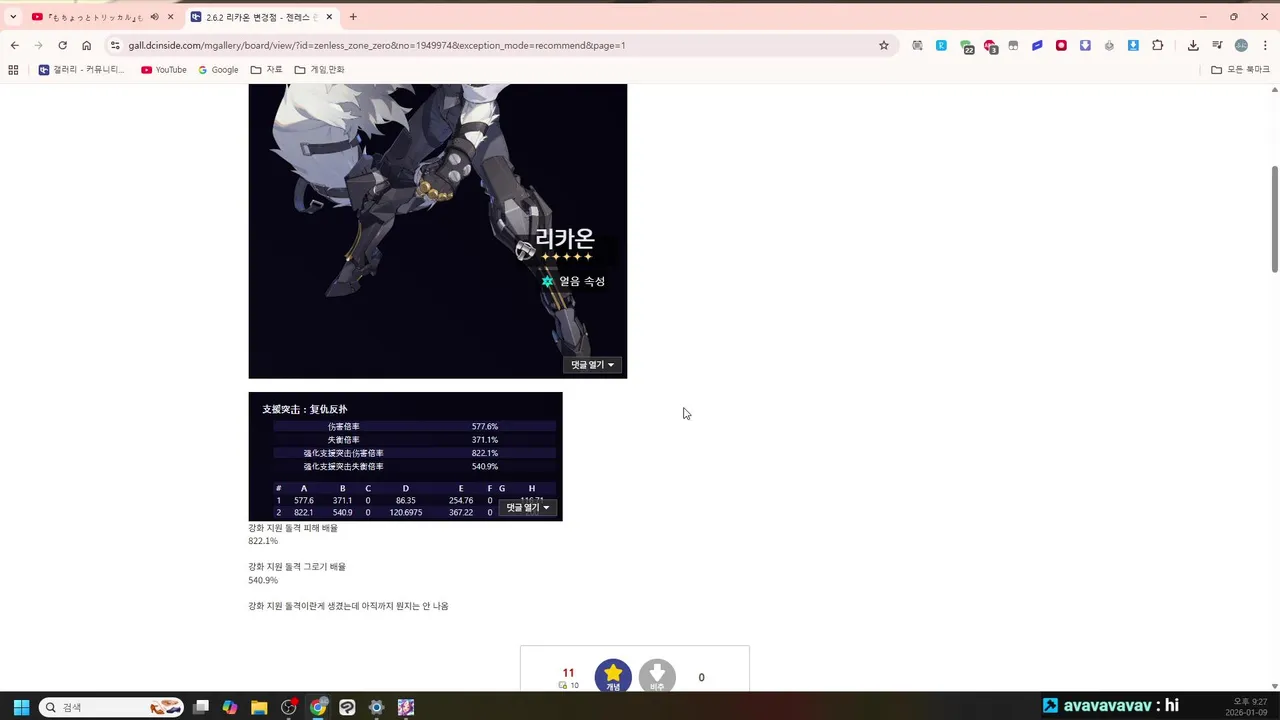
Task: Expand 댓글 열기 on the 리카온 character image
Action: (593, 365)
